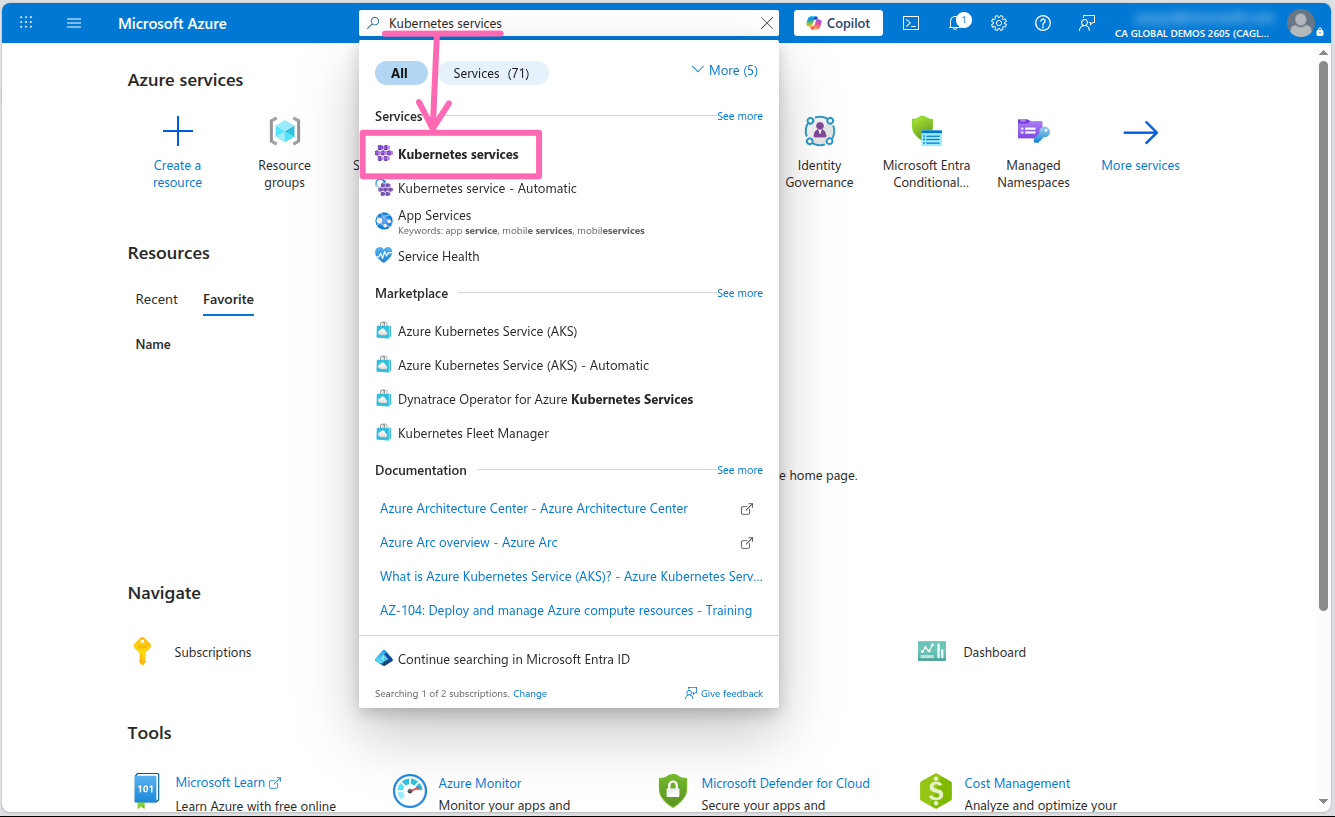This screenshot has width=1335, height=817.
Task: Open Microsoft Learn tool icon
Action: (x=146, y=790)
